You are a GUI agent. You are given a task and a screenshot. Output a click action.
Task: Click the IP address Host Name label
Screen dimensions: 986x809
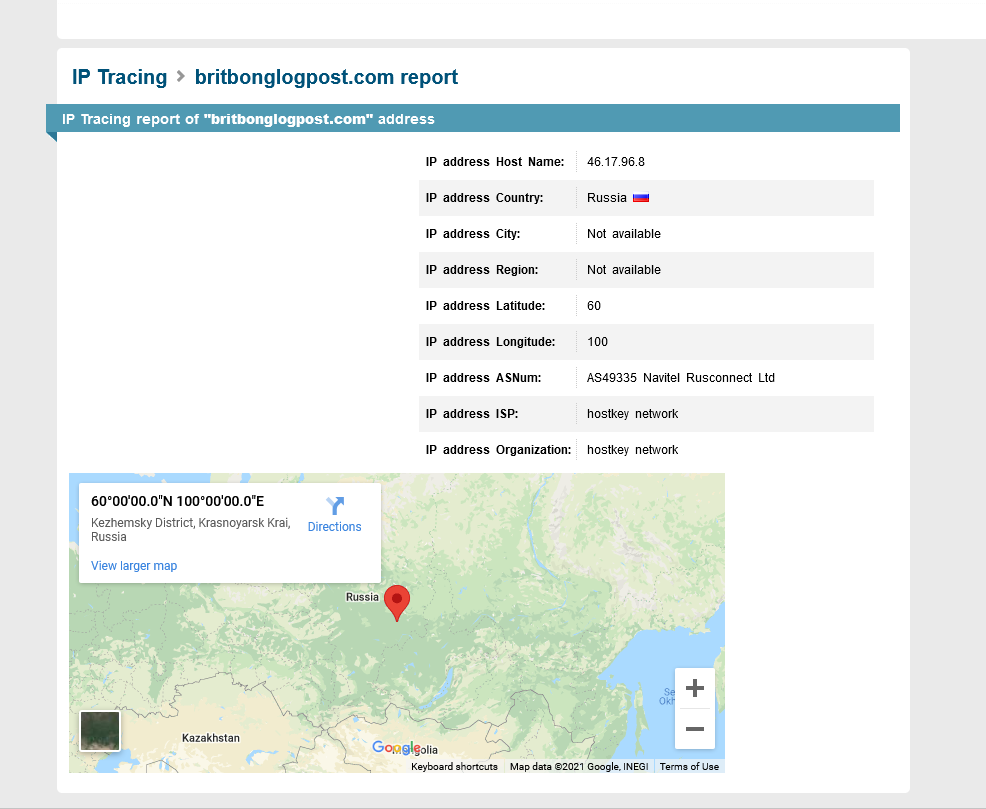coord(495,162)
